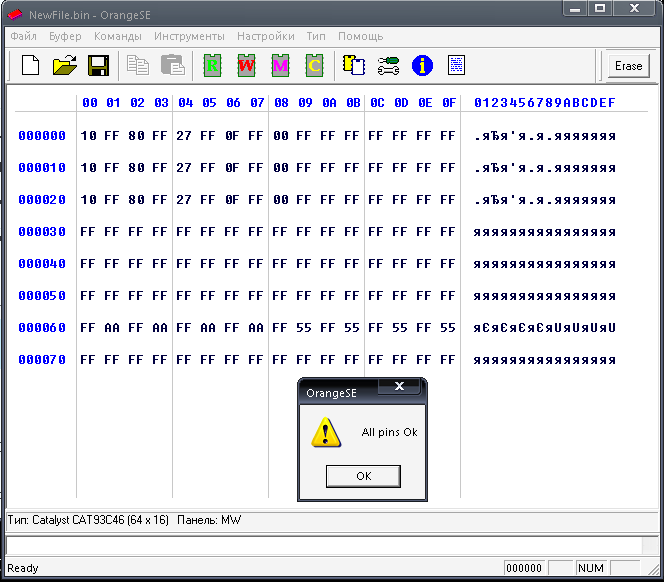Screen dimensions: 664x582
Task: Open a file using the folder icon
Action: tap(64, 66)
